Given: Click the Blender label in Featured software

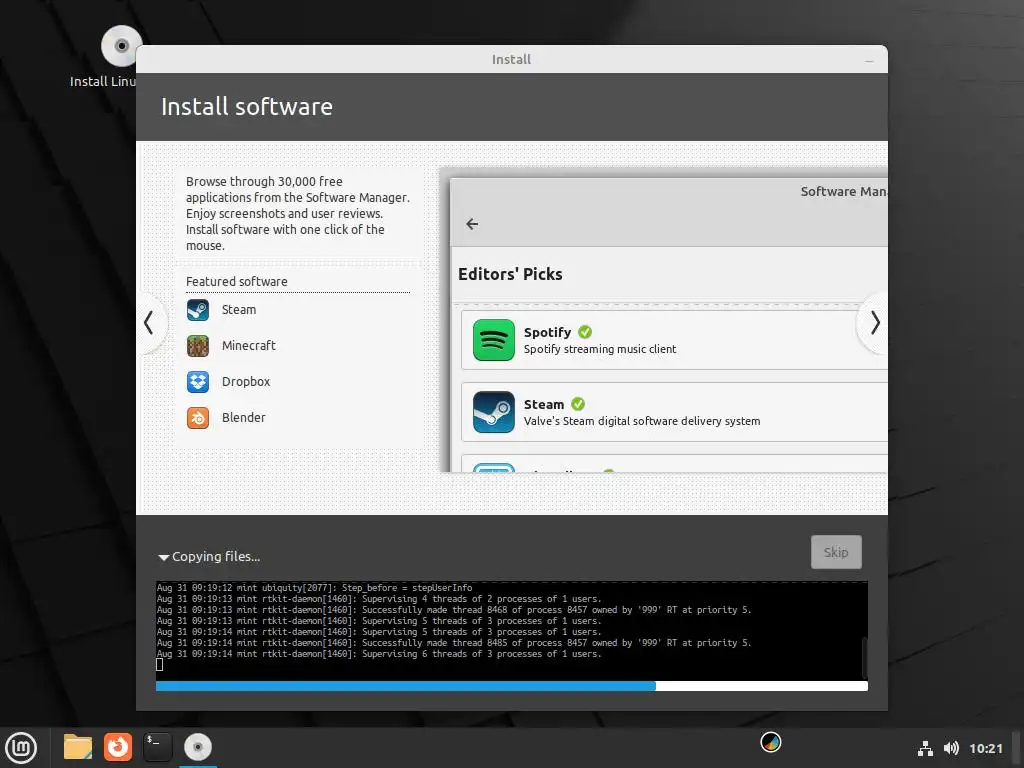Looking at the screenshot, I should (244, 418).
